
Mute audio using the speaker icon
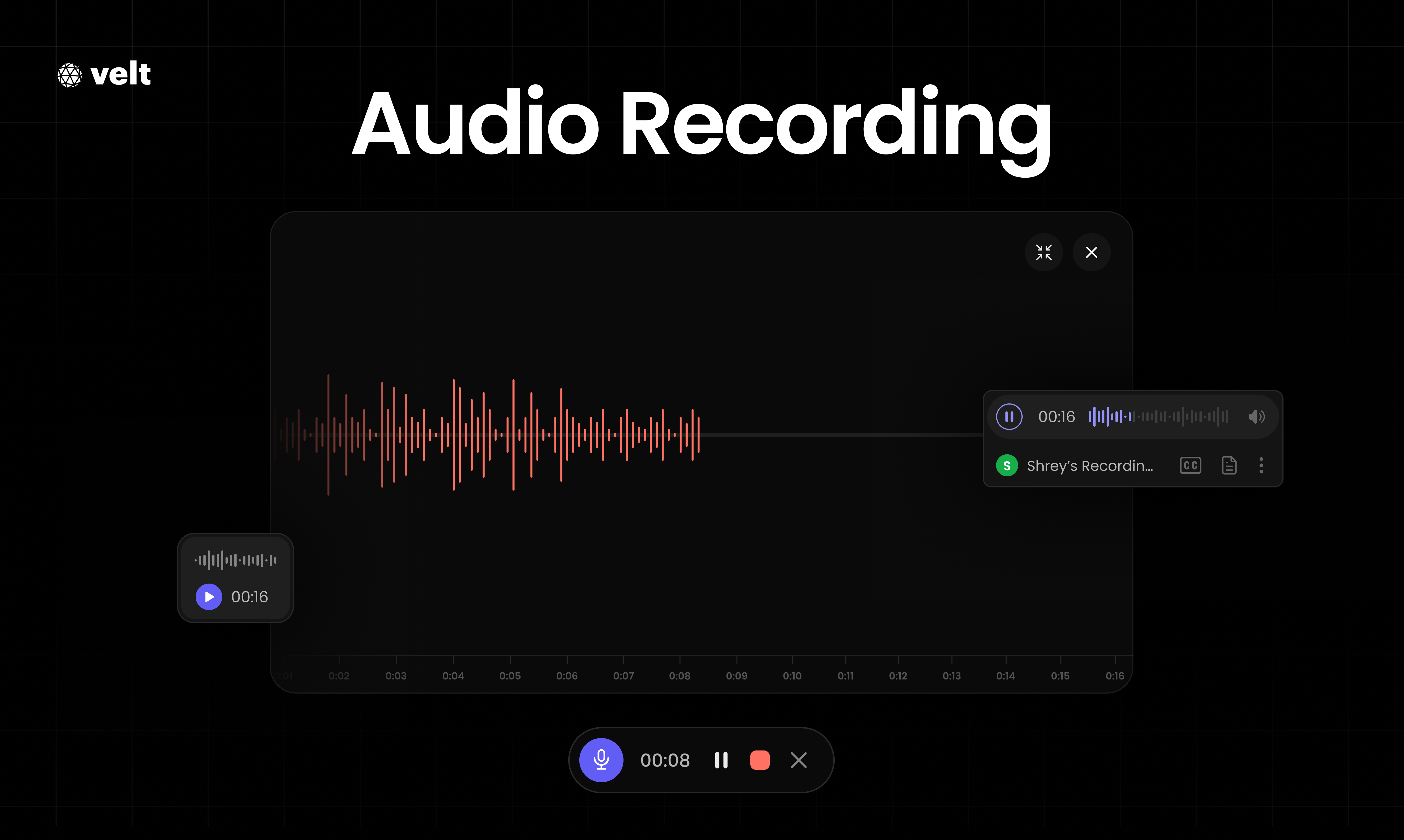click(1256, 417)
